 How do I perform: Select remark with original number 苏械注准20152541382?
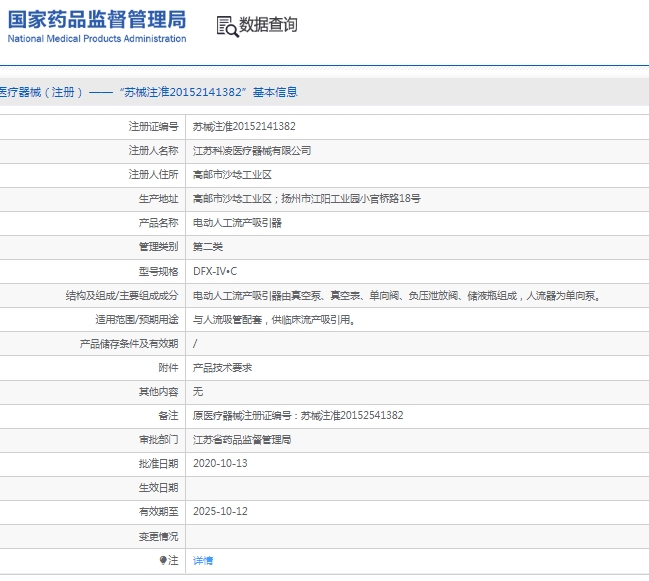point(298,415)
